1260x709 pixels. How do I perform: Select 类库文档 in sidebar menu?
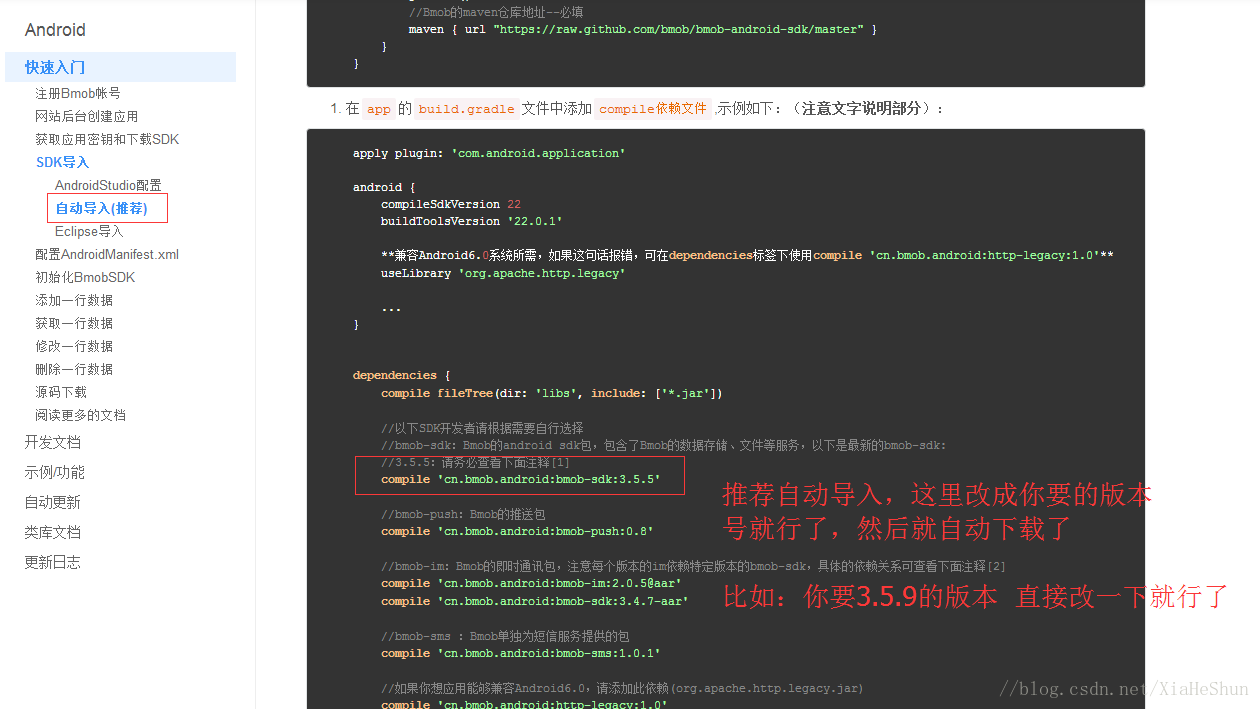[x=53, y=532]
